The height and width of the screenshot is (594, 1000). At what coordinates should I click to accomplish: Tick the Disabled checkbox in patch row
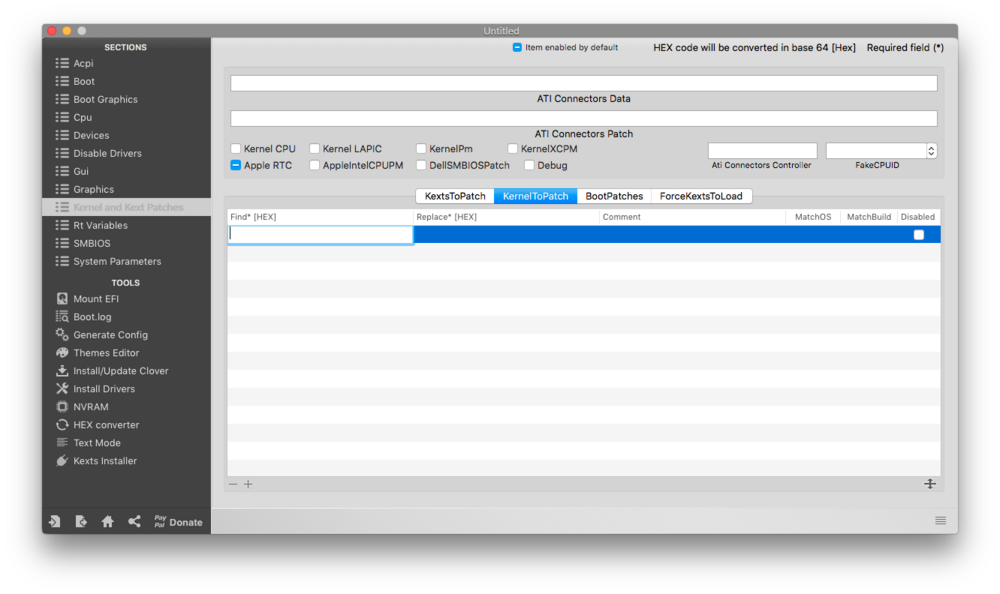click(918, 235)
